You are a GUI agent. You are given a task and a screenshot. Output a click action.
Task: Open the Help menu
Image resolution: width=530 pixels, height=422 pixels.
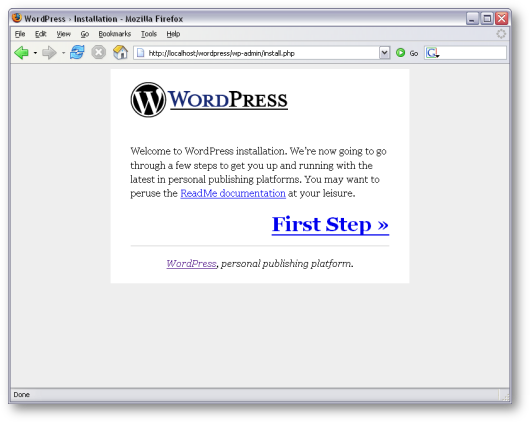click(x=173, y=34)
